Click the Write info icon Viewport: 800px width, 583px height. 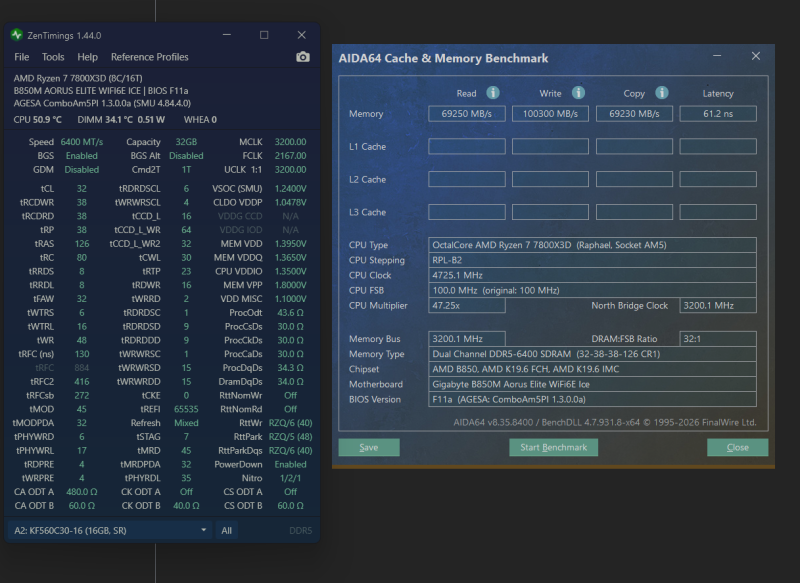pos(578,93)
